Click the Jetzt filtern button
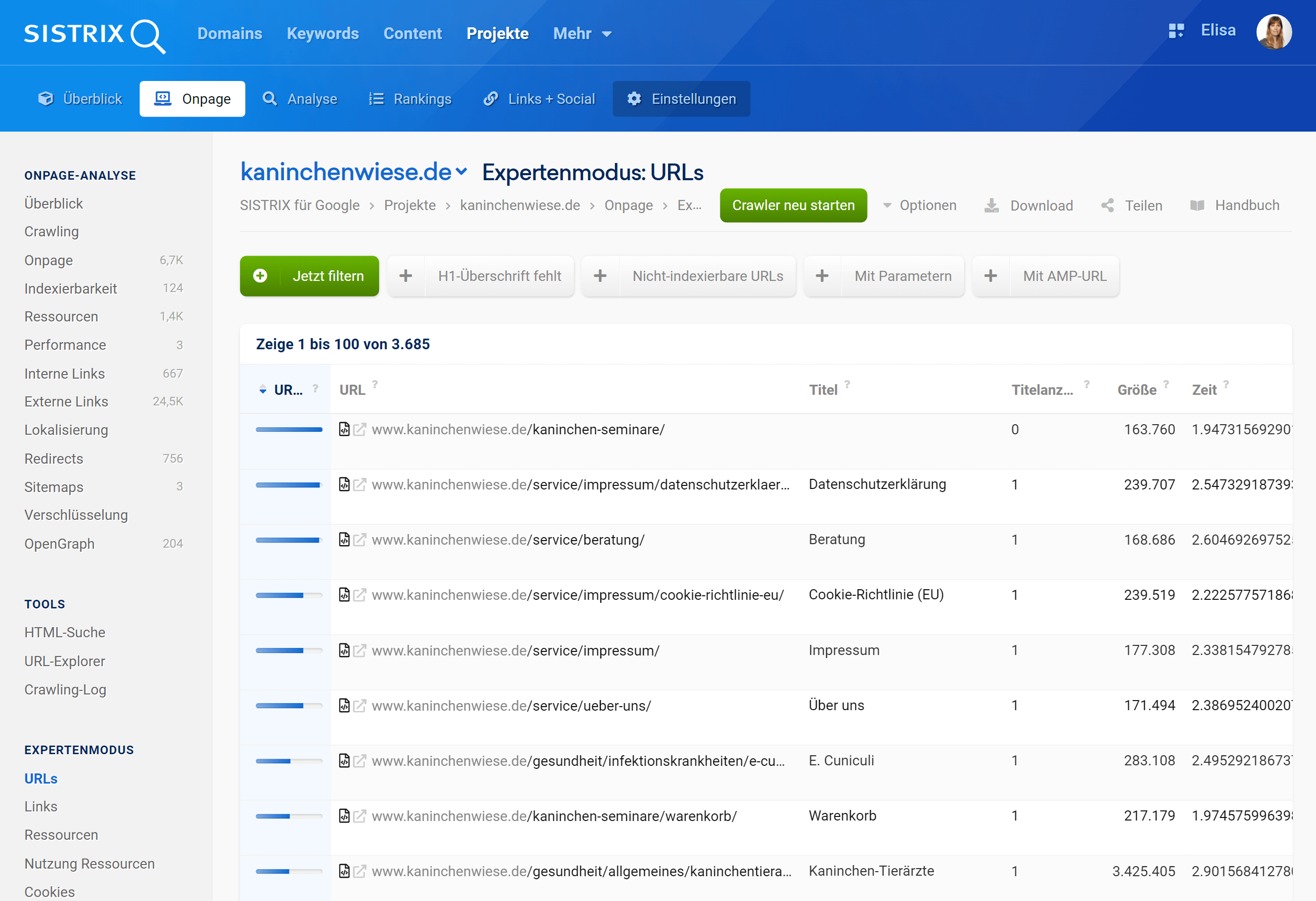Screen dimensions: 1316x901 [309, 276]
